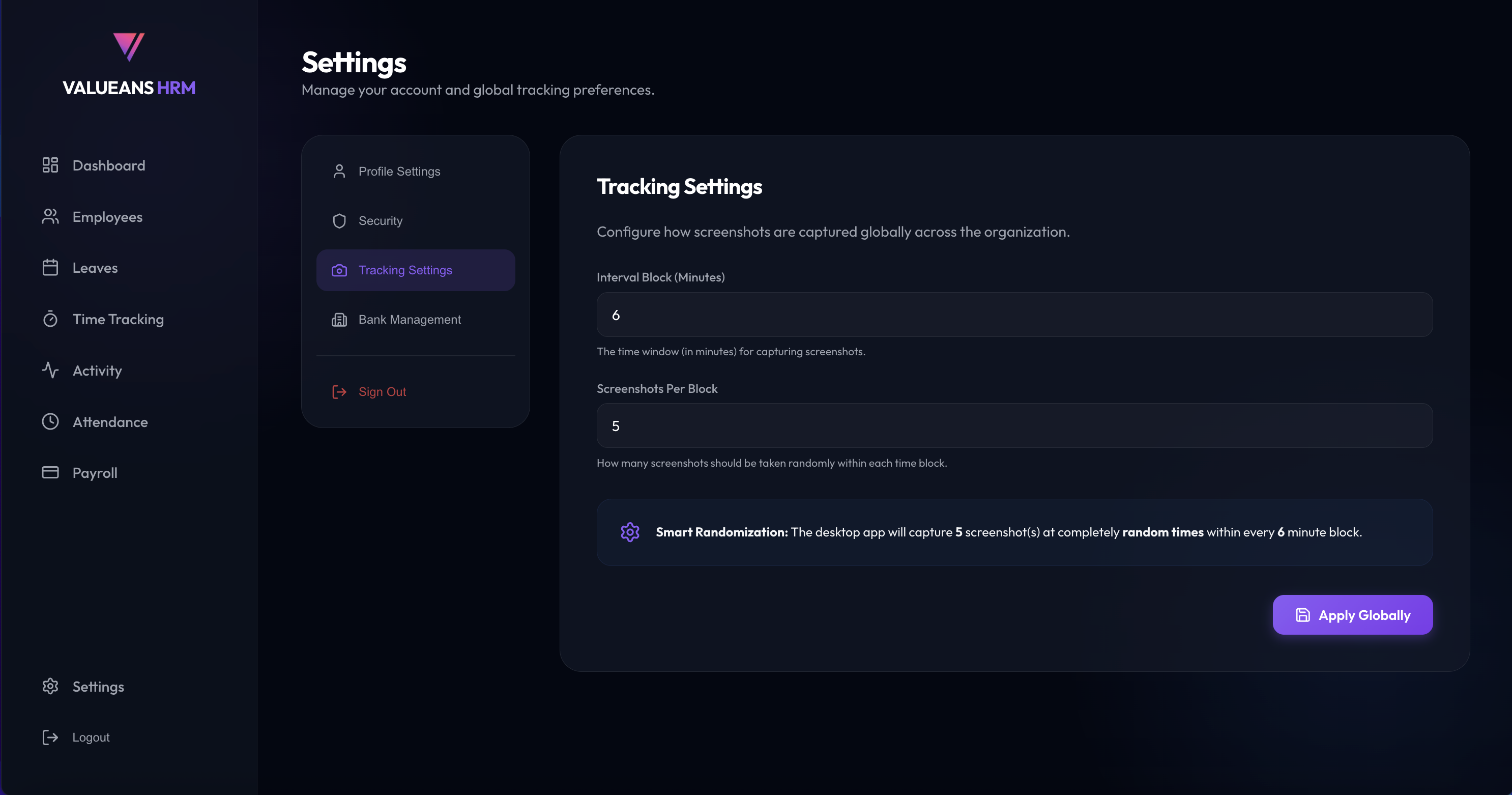Go to Bank Management section
This screenshot has height=795, width=1512.
[410, 320]
